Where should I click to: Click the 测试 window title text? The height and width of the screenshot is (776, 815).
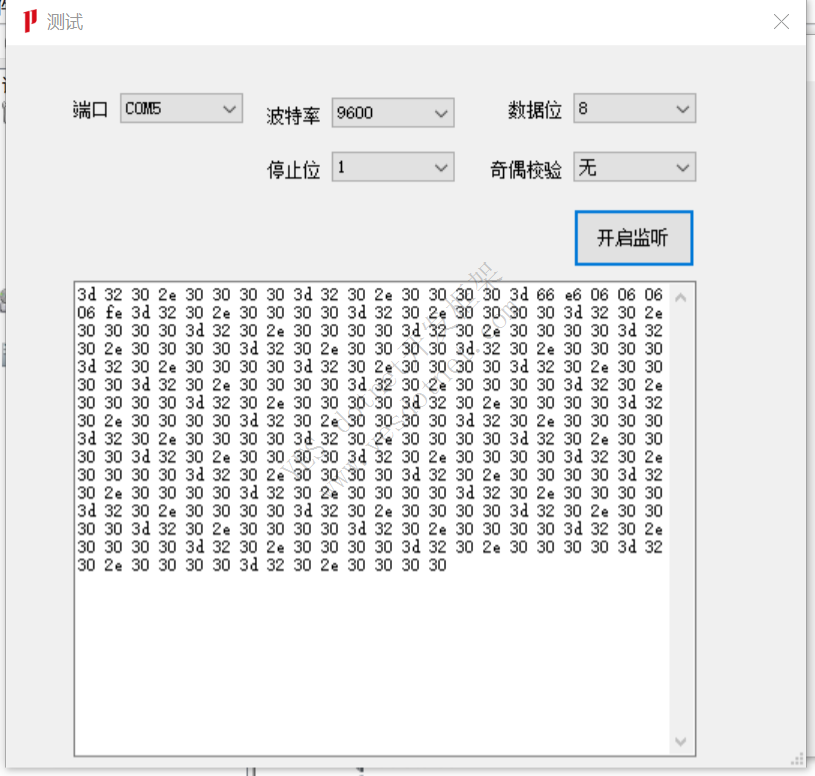63,21
